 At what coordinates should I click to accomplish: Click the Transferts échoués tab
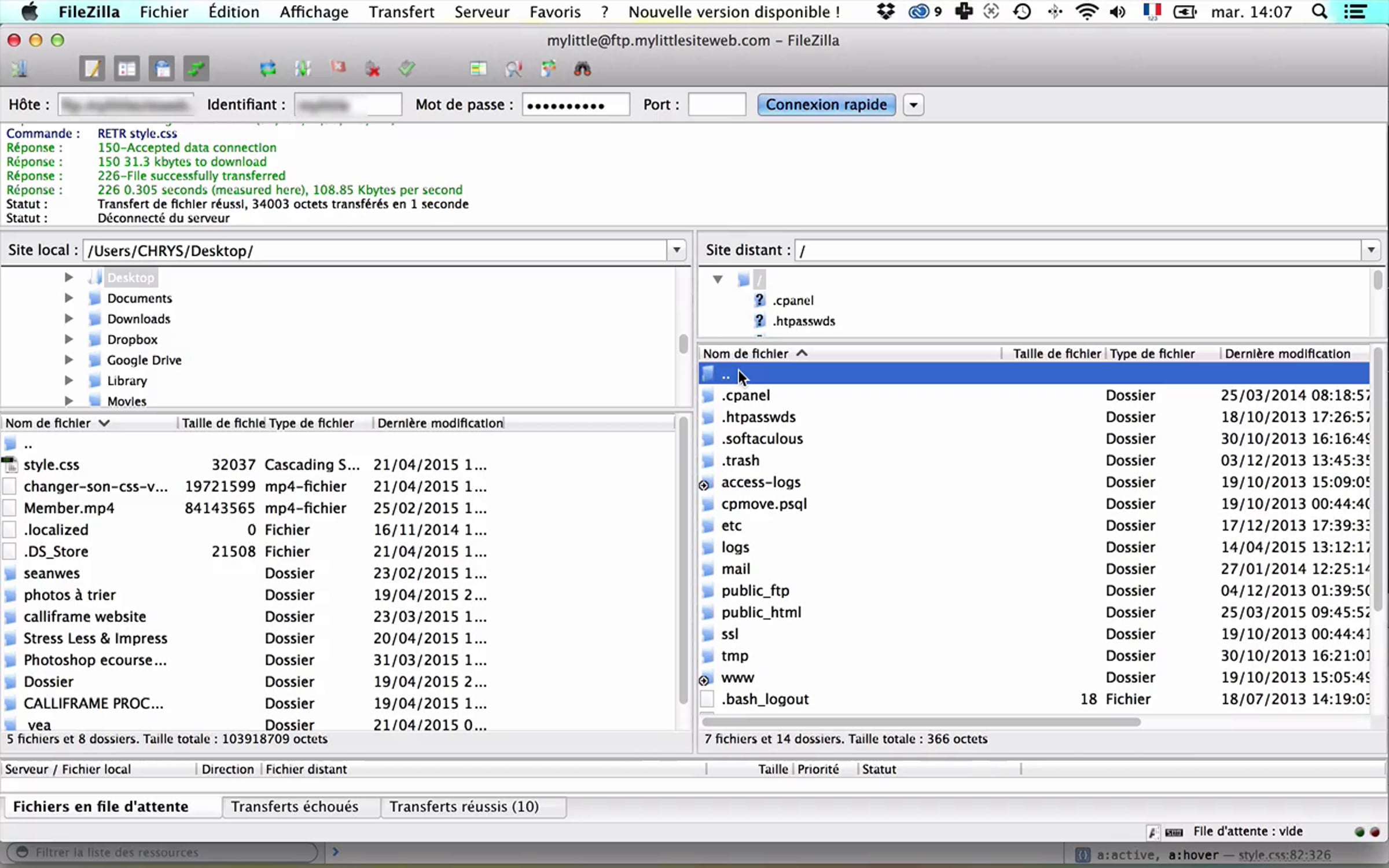click(x=295, y=806)
